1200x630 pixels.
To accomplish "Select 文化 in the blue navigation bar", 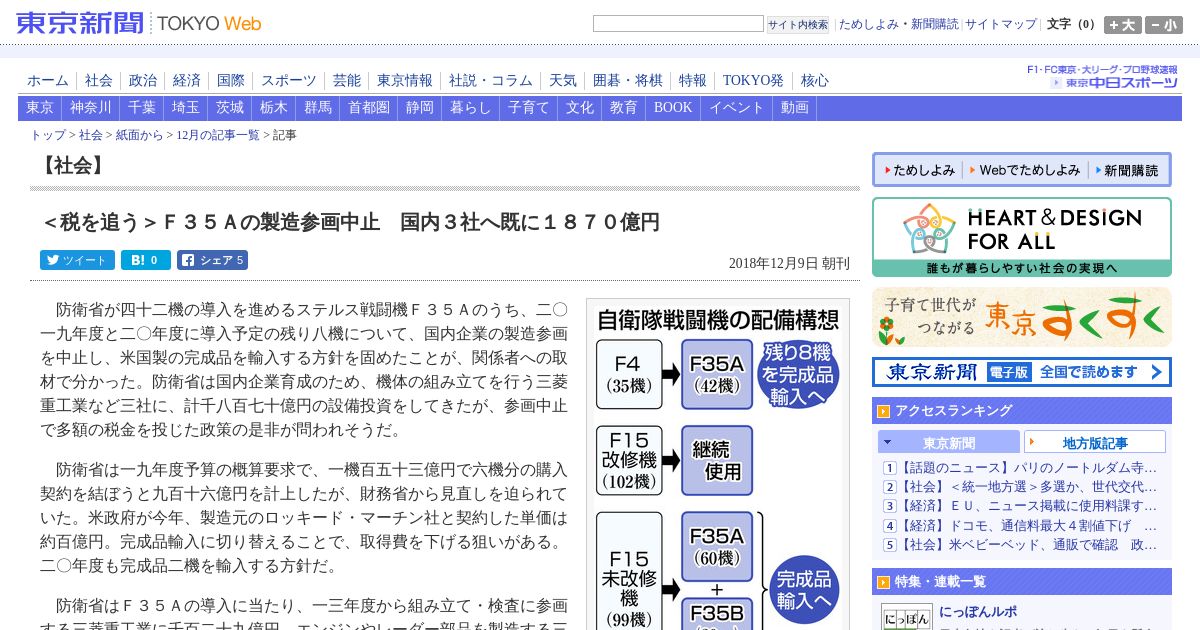I will [x=580, y=108].
